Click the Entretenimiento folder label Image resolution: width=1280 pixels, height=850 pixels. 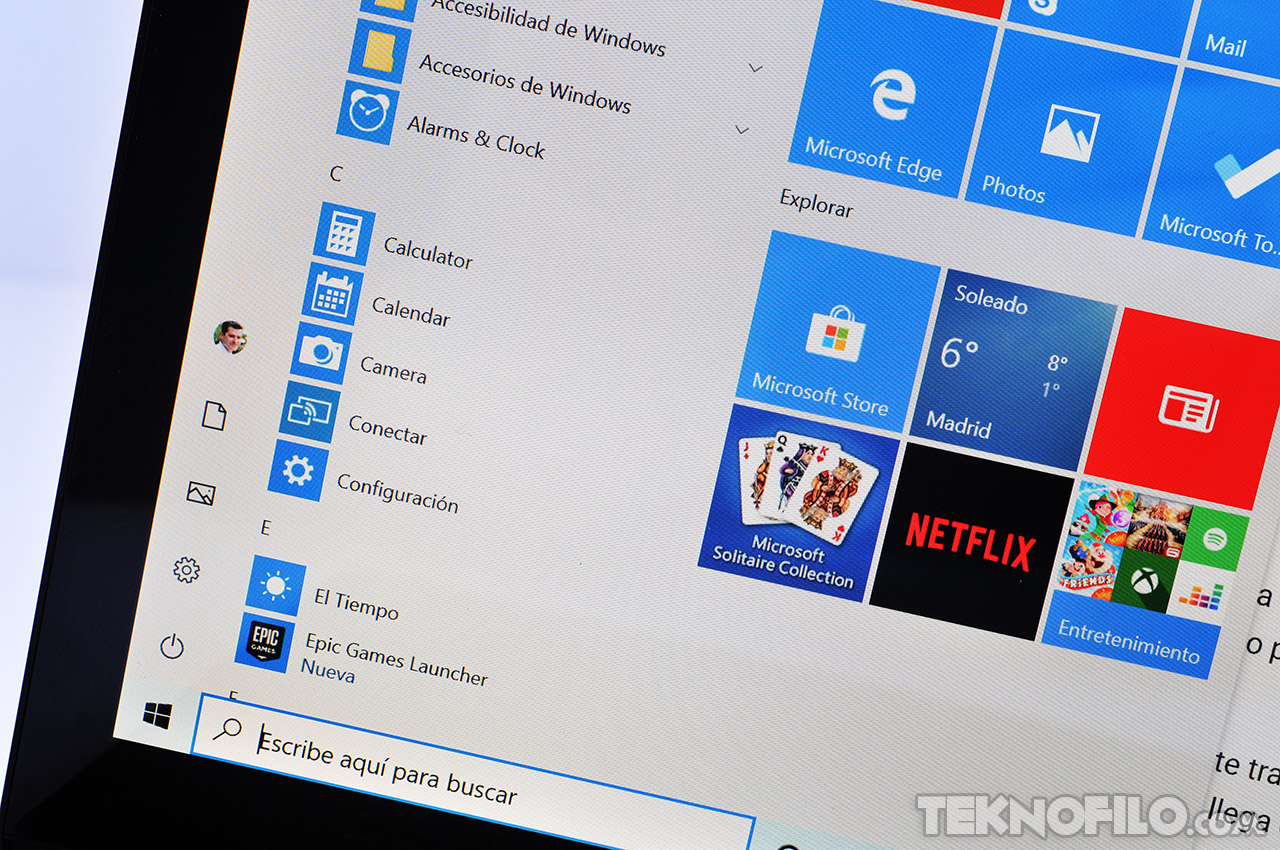[x=1129, y=641]
